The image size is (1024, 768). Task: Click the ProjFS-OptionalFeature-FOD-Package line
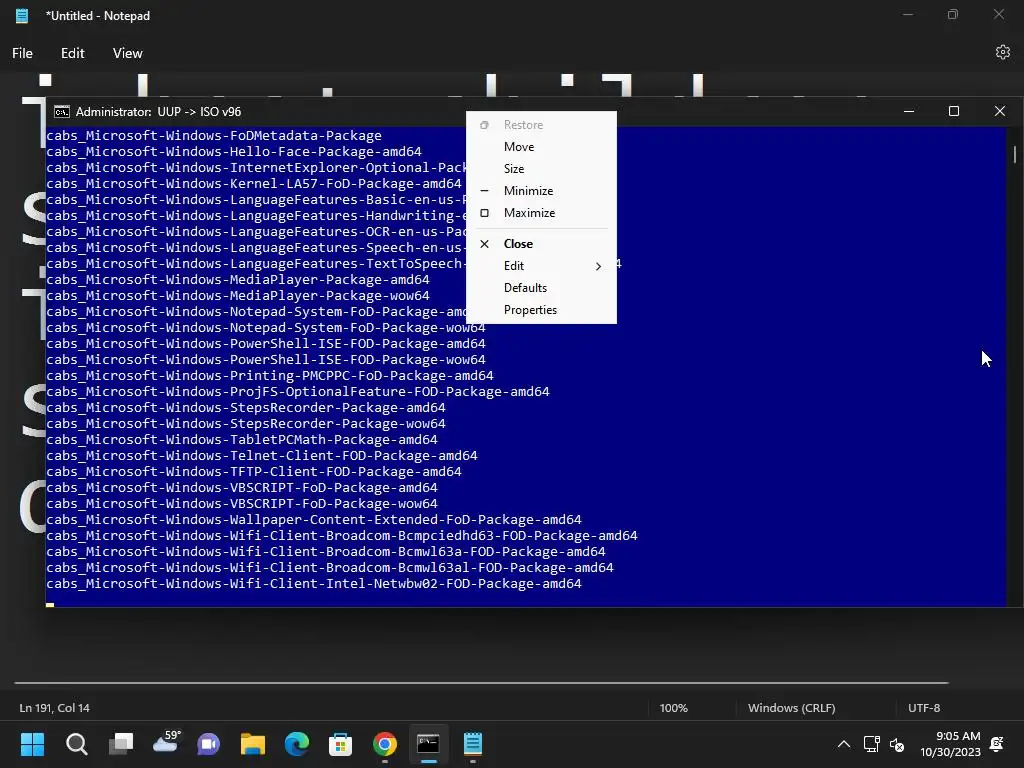pos(298,392)
